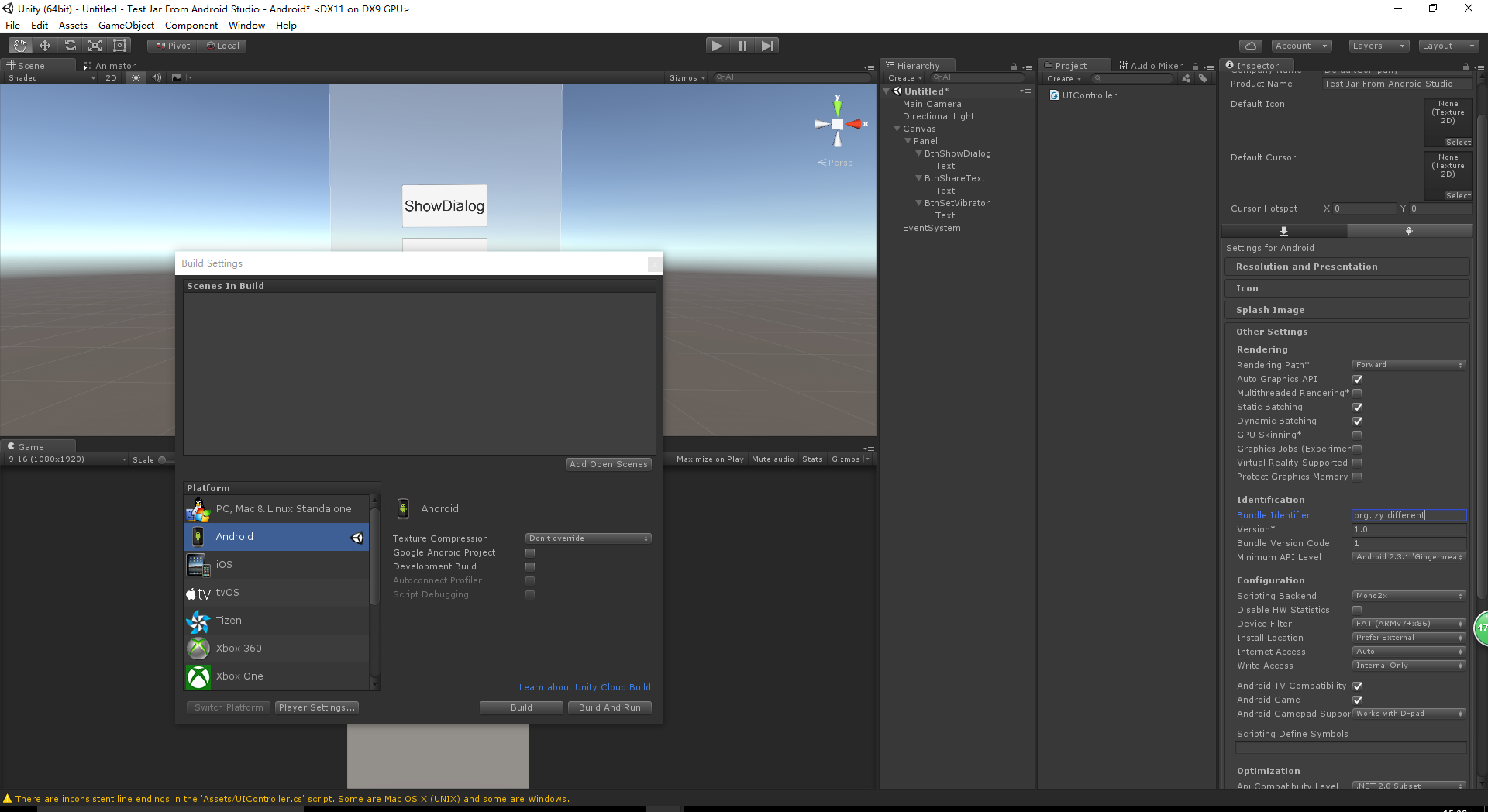Image resolution: width=1488 pixels, height=812 pixels.
Task: Toggle scene lighting sun icon
Action: coord(136,77)
